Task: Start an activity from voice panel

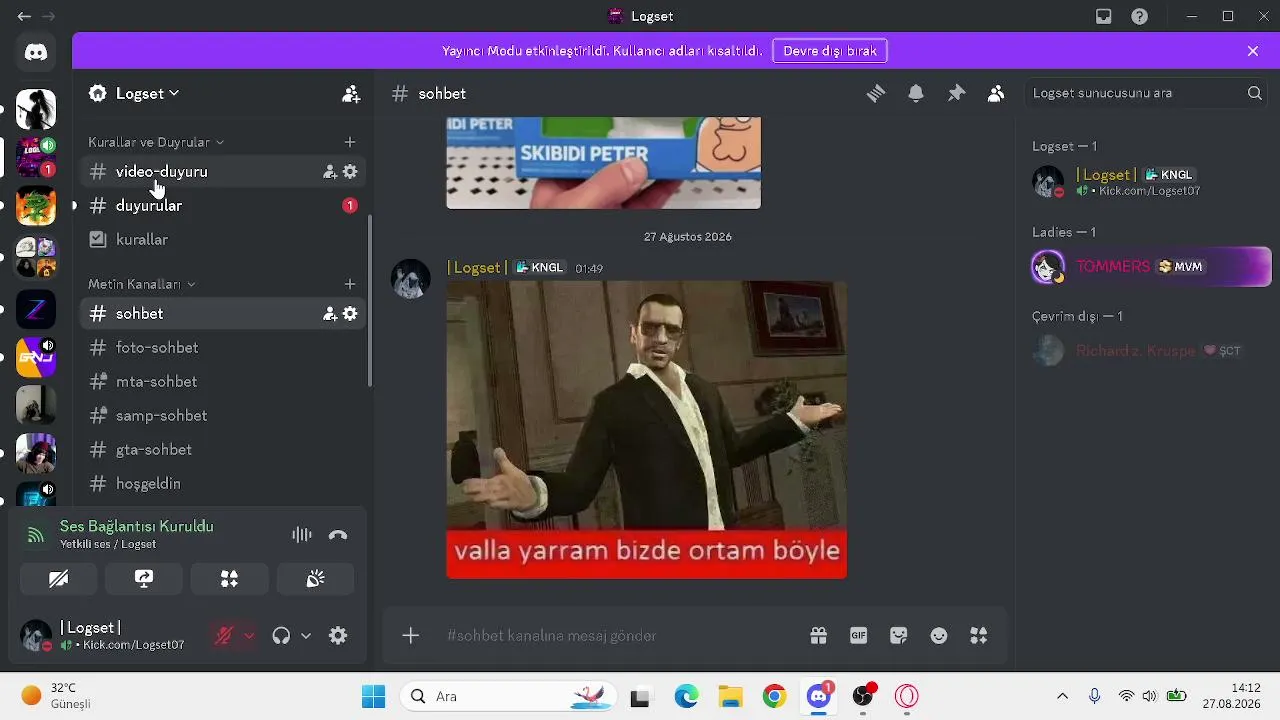Action: [230, 579]
